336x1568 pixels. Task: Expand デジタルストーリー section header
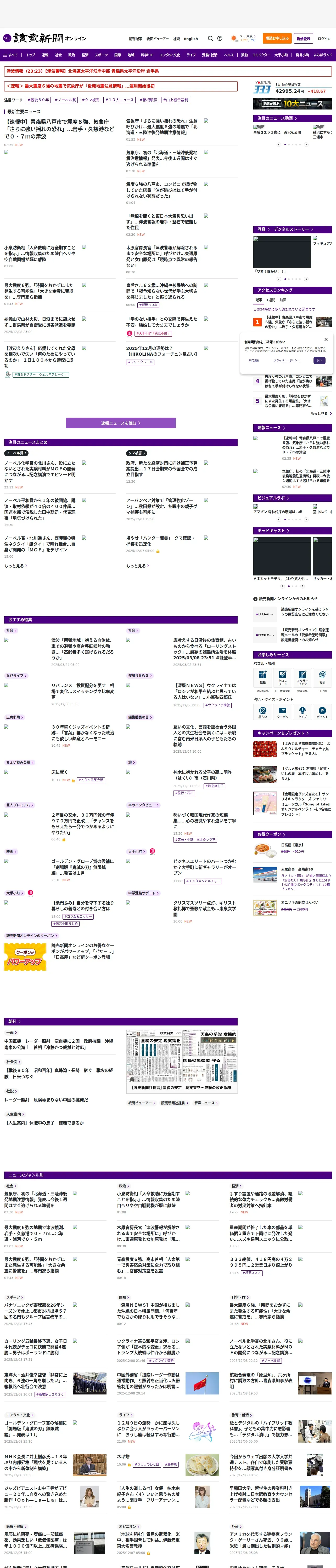point(293,229)
